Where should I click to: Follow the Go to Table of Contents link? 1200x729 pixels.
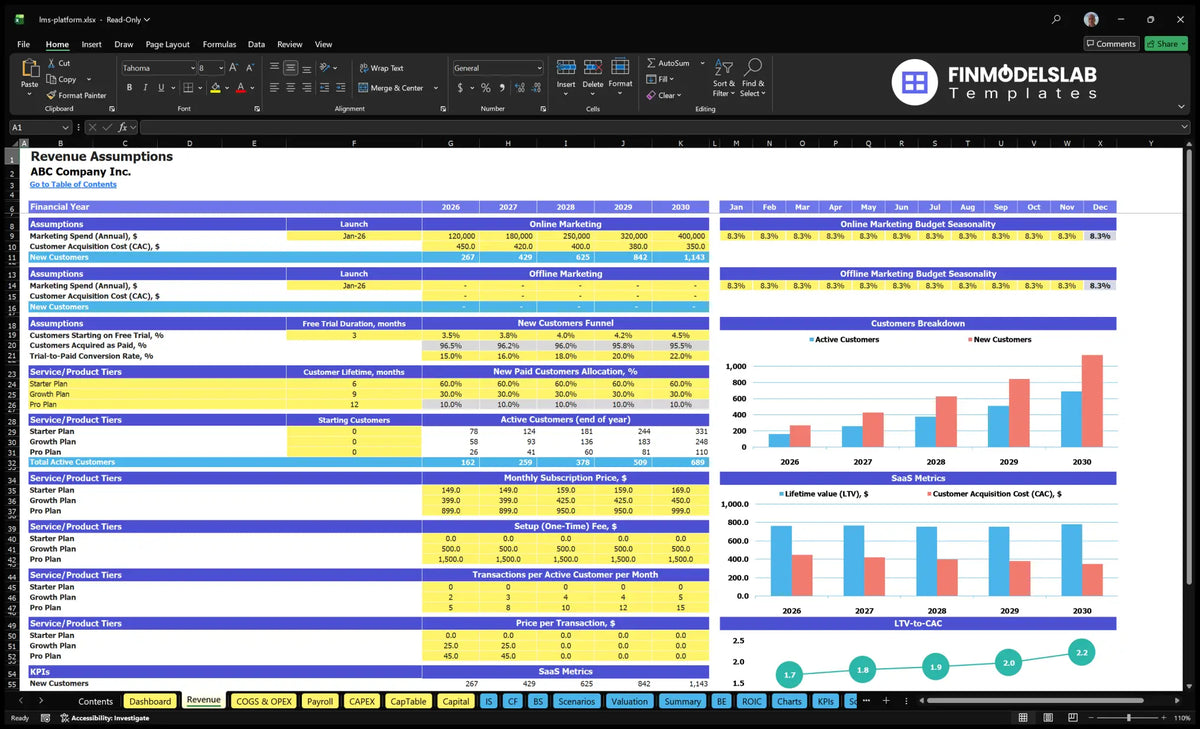(73, 184)
